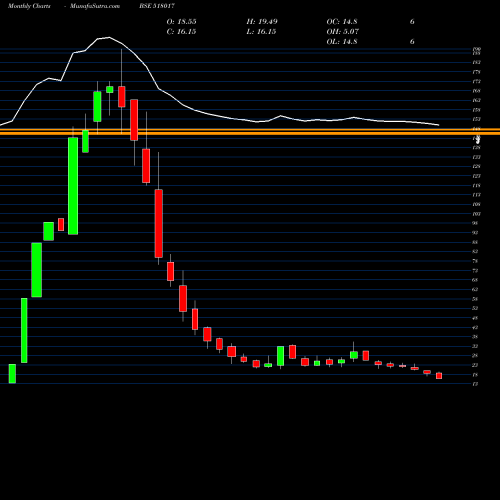Click the low value L: 16.15

[262, 32]
